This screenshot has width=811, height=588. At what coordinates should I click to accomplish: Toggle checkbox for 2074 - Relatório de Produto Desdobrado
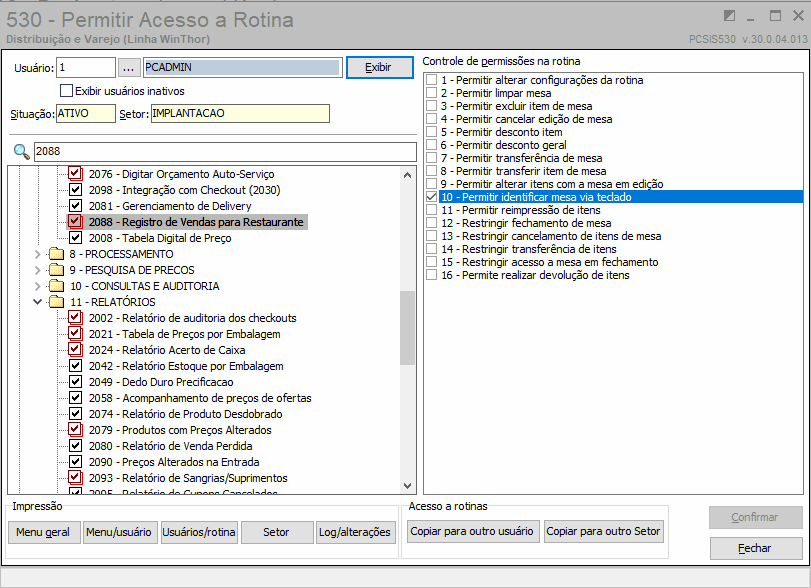pos(75,414)
